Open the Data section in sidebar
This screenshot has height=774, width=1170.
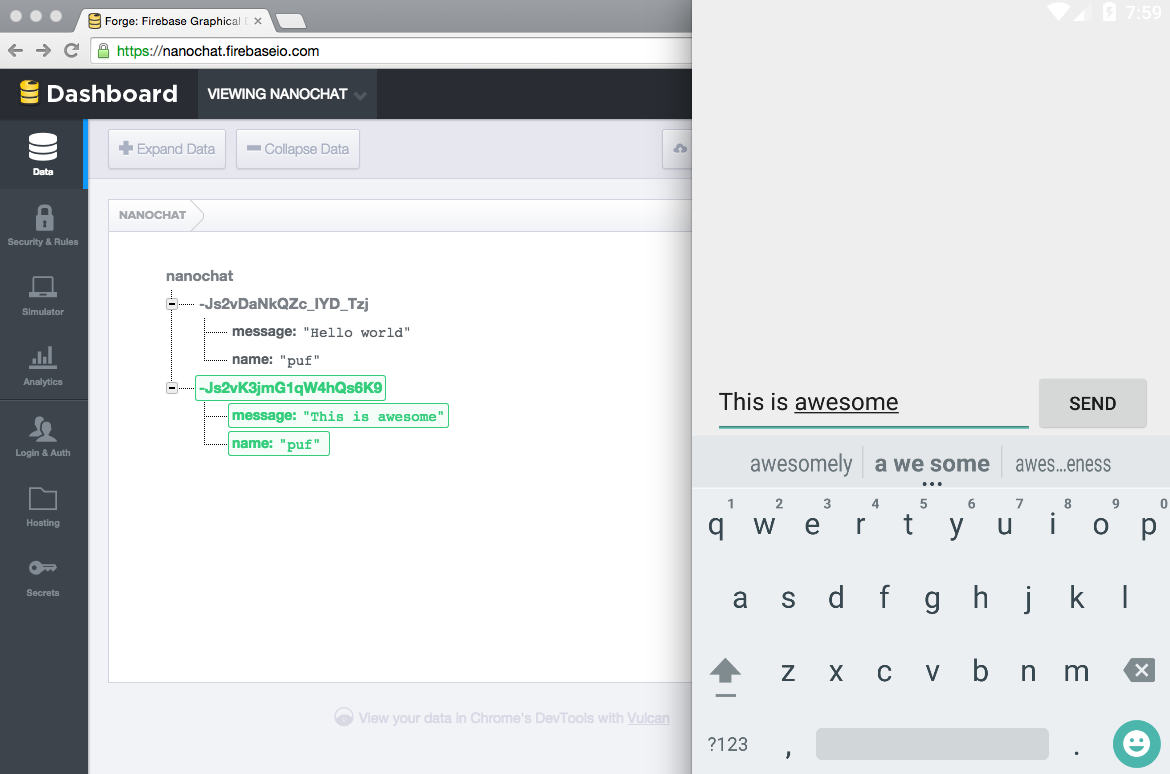[43, 154]
